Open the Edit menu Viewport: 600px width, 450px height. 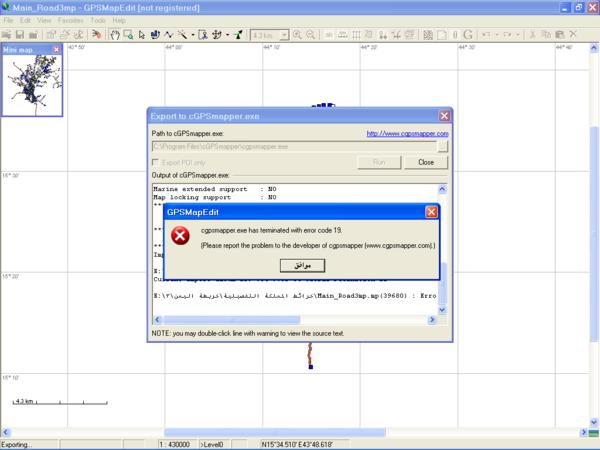pyautogui.click(x=25, y=20)
